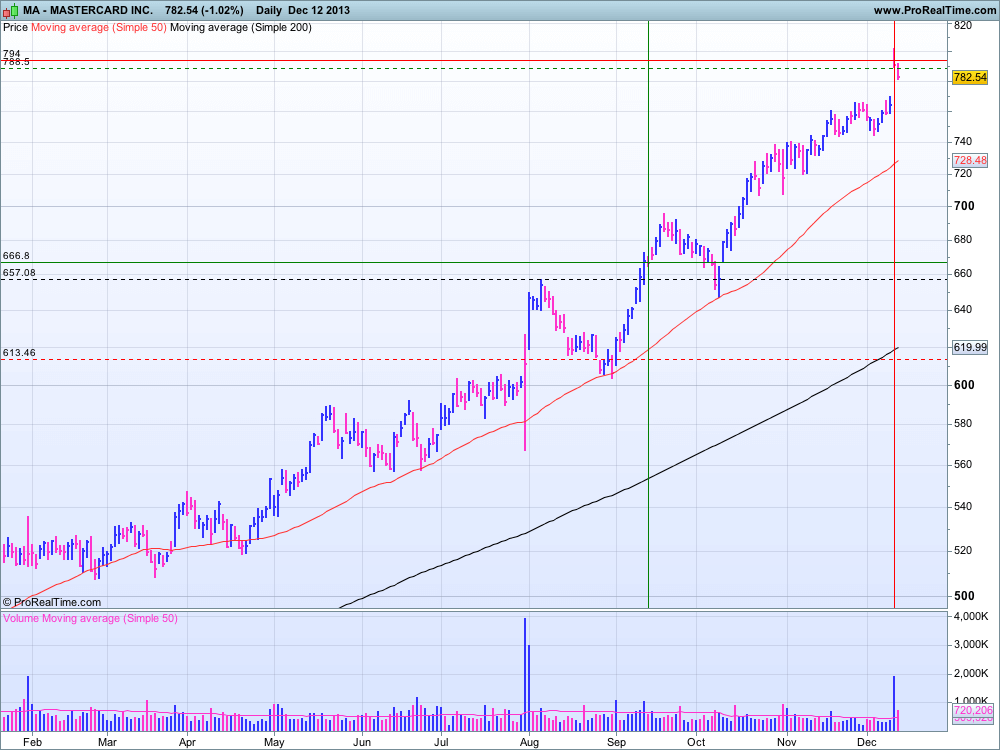Click the 613.46 red dashed level label

[x=19, y=352]
